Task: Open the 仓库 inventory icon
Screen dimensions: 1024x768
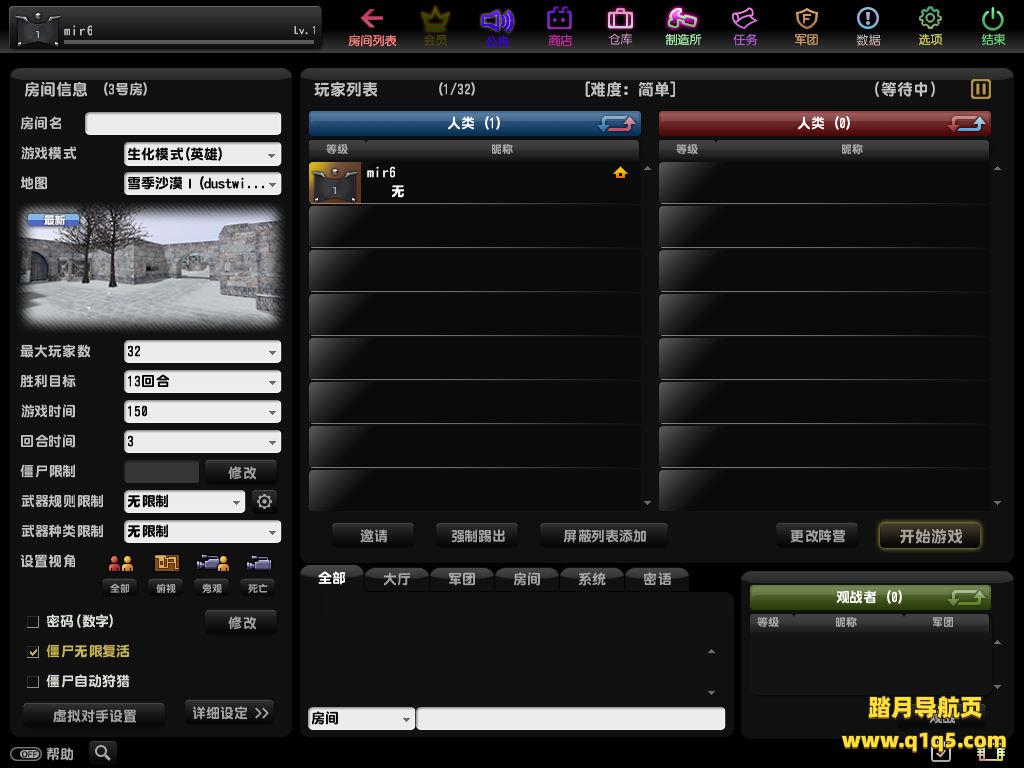Action: click(620, 26)
